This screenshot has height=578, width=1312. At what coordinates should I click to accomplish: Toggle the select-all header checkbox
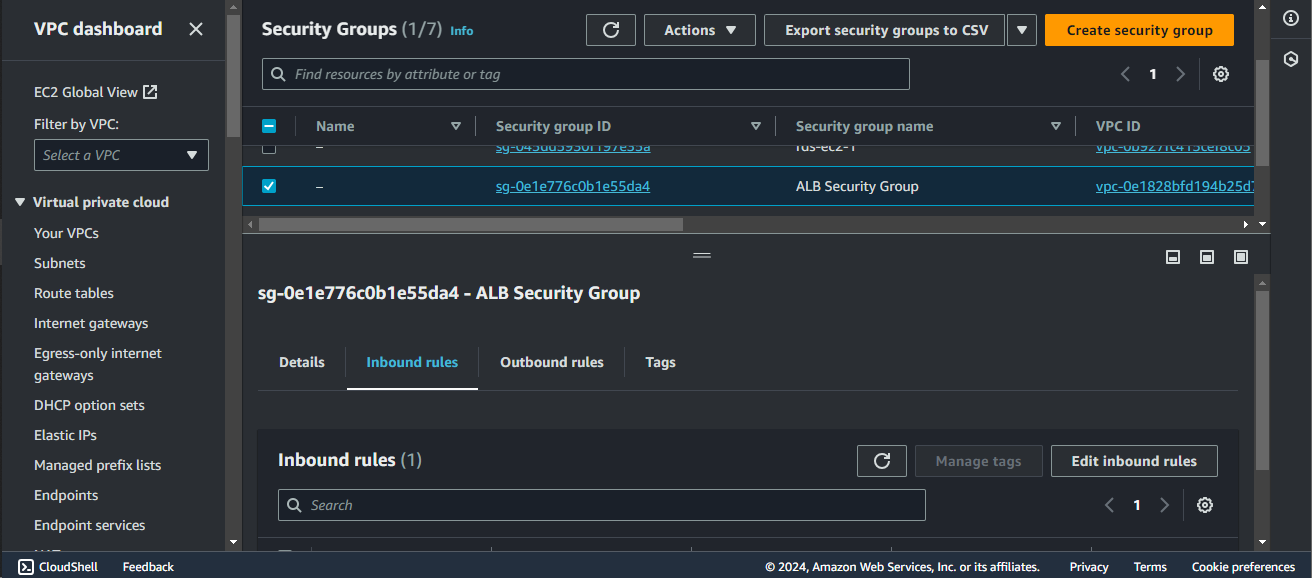point(268,126)
